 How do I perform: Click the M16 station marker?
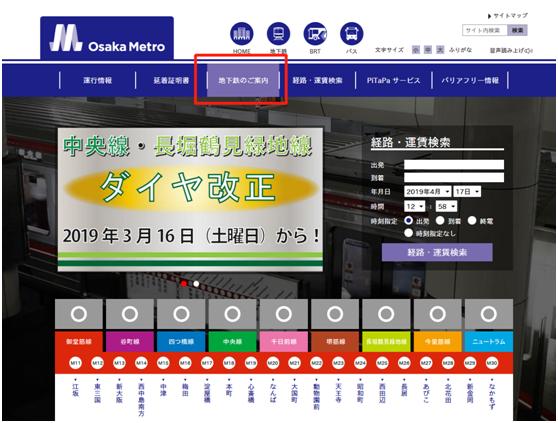tap(185, 363)
